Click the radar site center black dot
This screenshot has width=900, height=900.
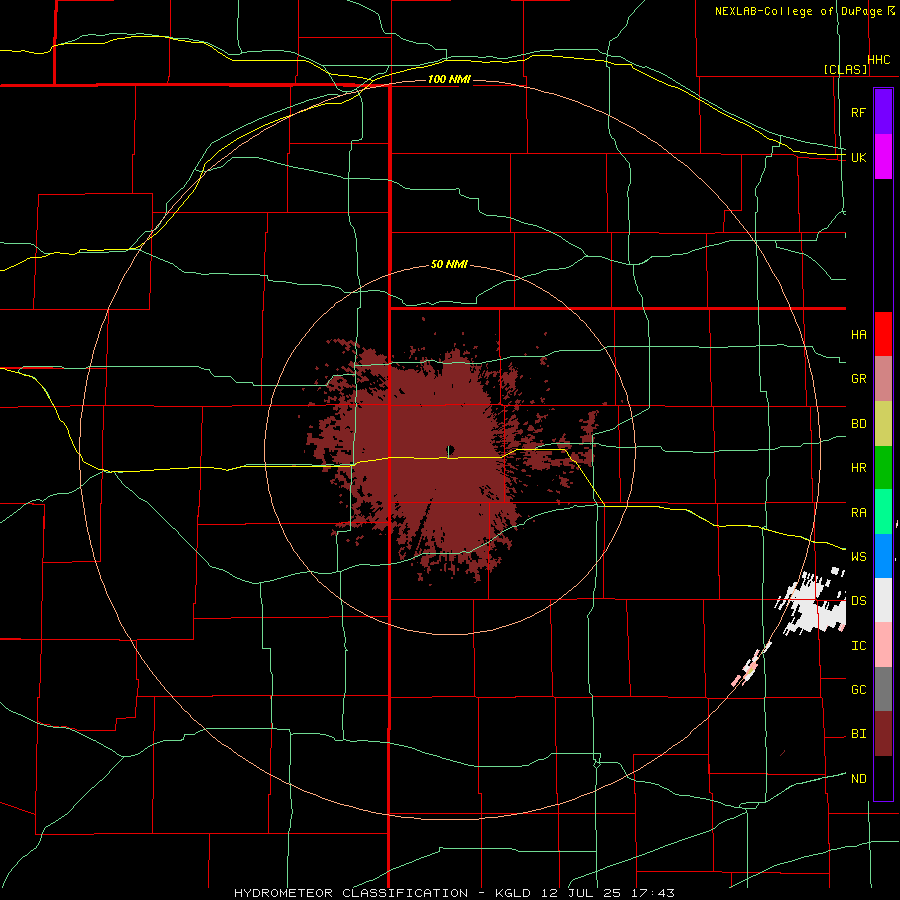(451, 449)
